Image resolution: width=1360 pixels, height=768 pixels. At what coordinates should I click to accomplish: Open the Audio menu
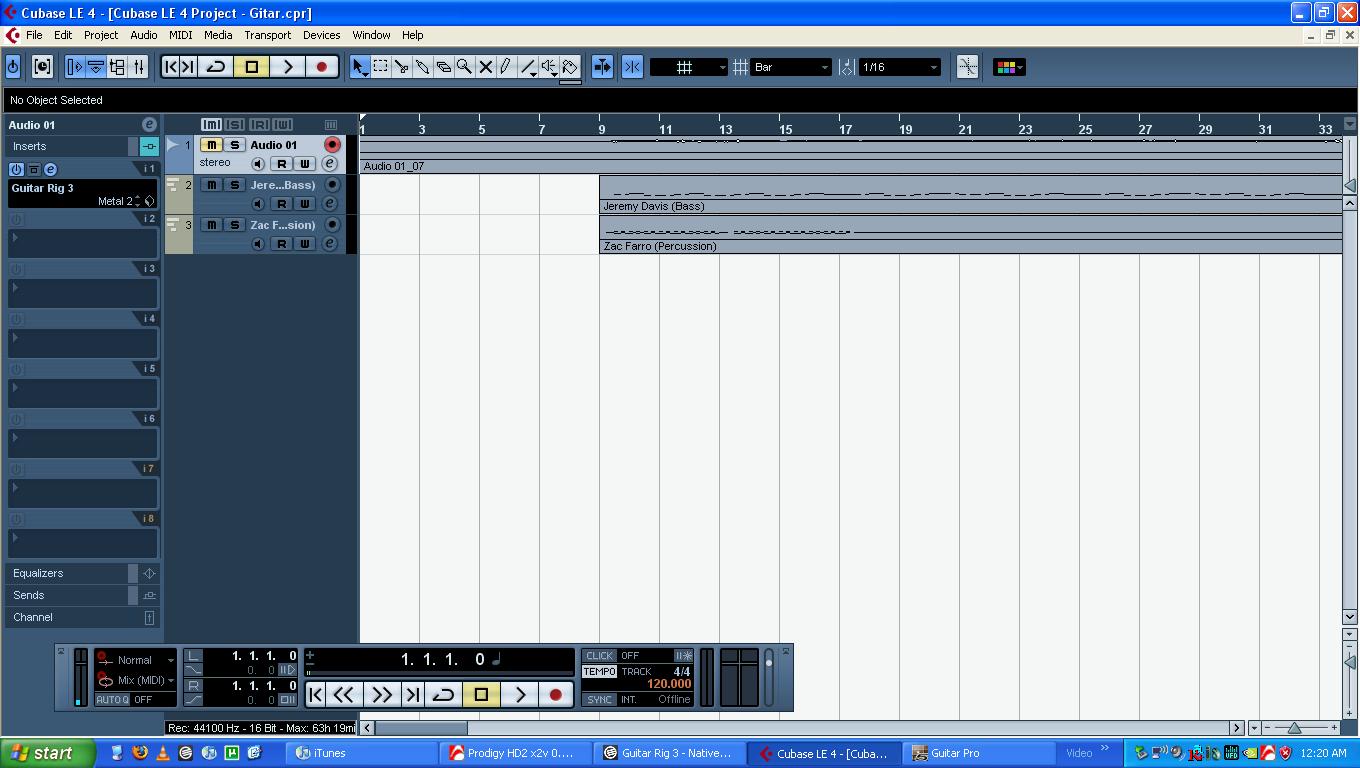click(x=144, y=35)
